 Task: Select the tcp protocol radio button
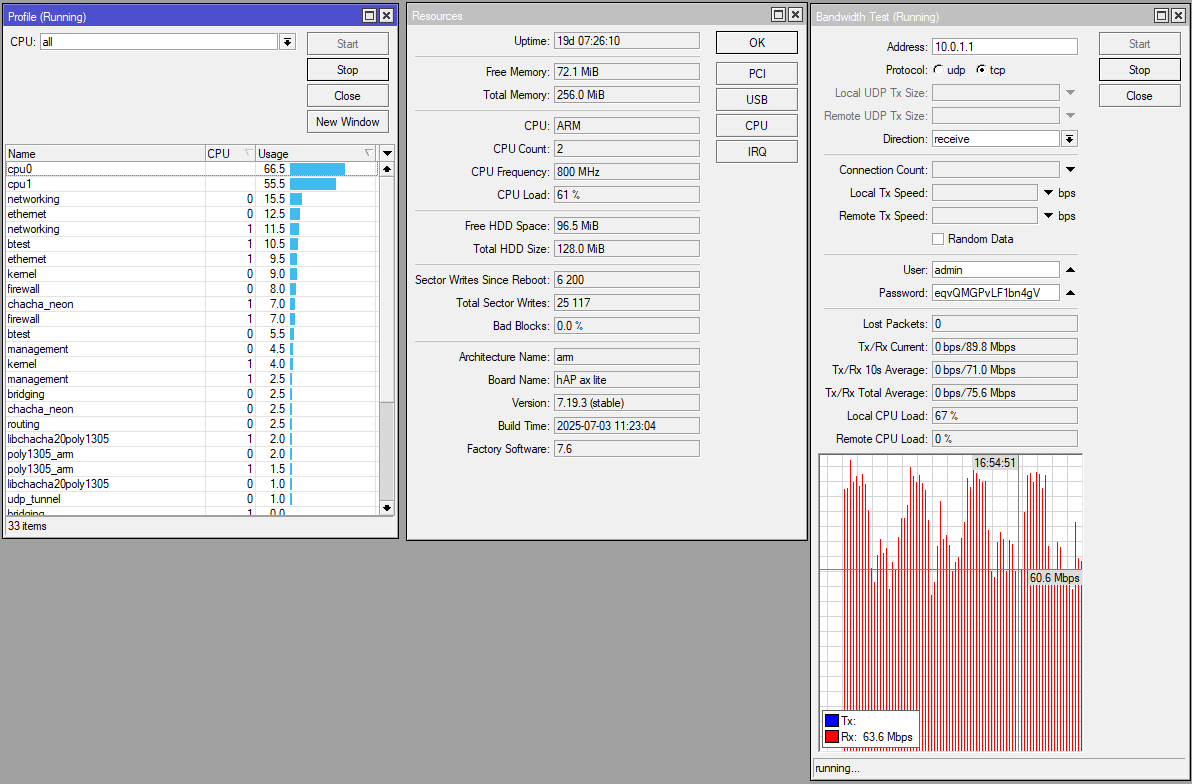980,70
